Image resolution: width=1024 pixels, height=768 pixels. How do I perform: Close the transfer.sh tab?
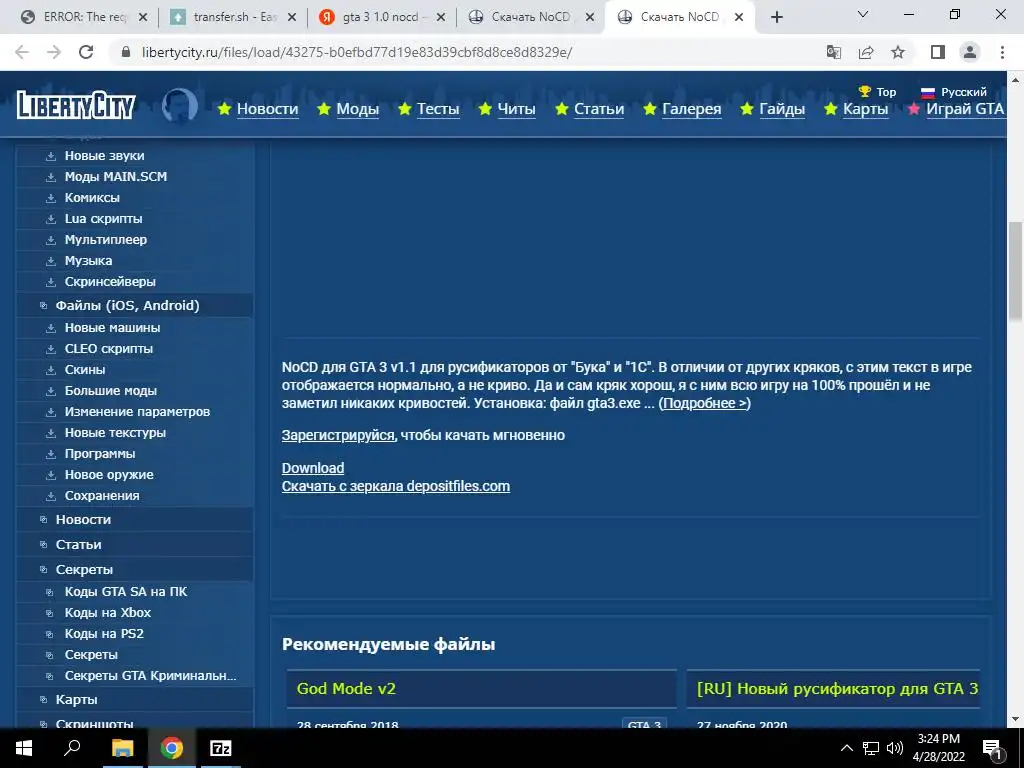[292, 17]
